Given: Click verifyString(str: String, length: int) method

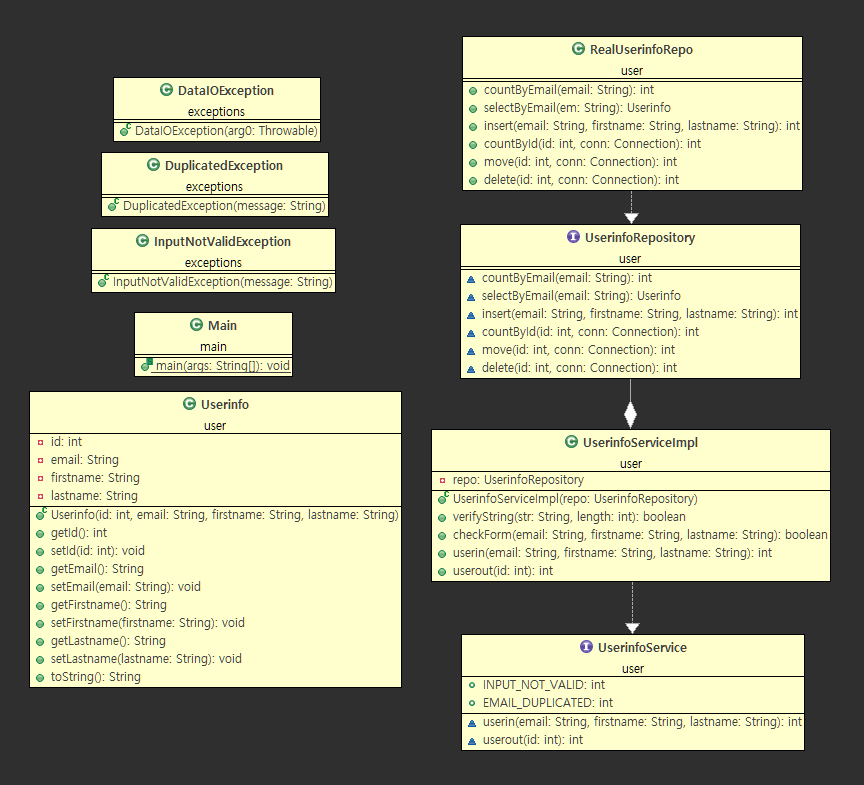Looking at the screenshot, I should (x=569, y=517).
